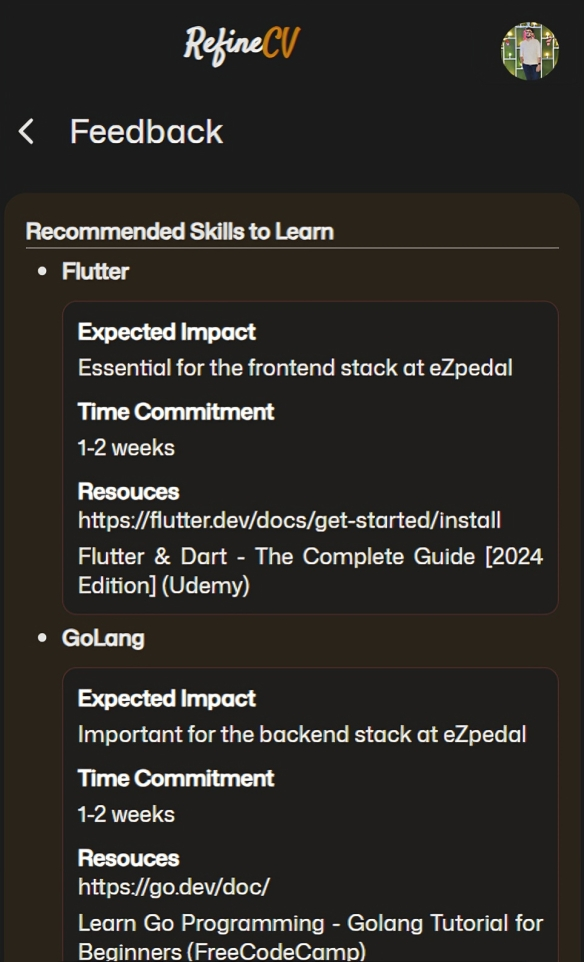This screenshot has width=584, height=962.
Task: Open the user profile avatar
Action: coord(529,52)
